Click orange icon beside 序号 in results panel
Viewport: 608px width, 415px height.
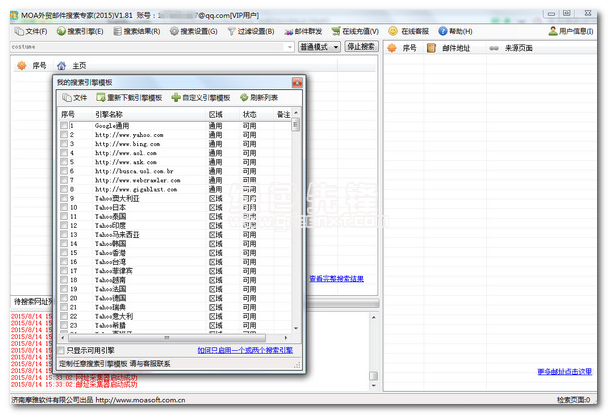[392, 48]
